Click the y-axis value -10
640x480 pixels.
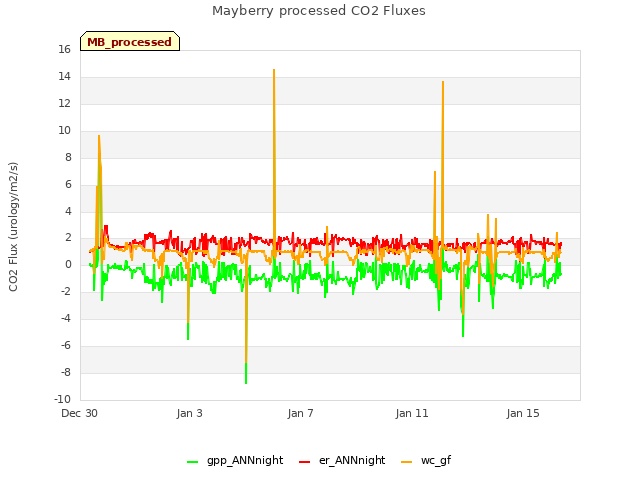pos(62,399)
